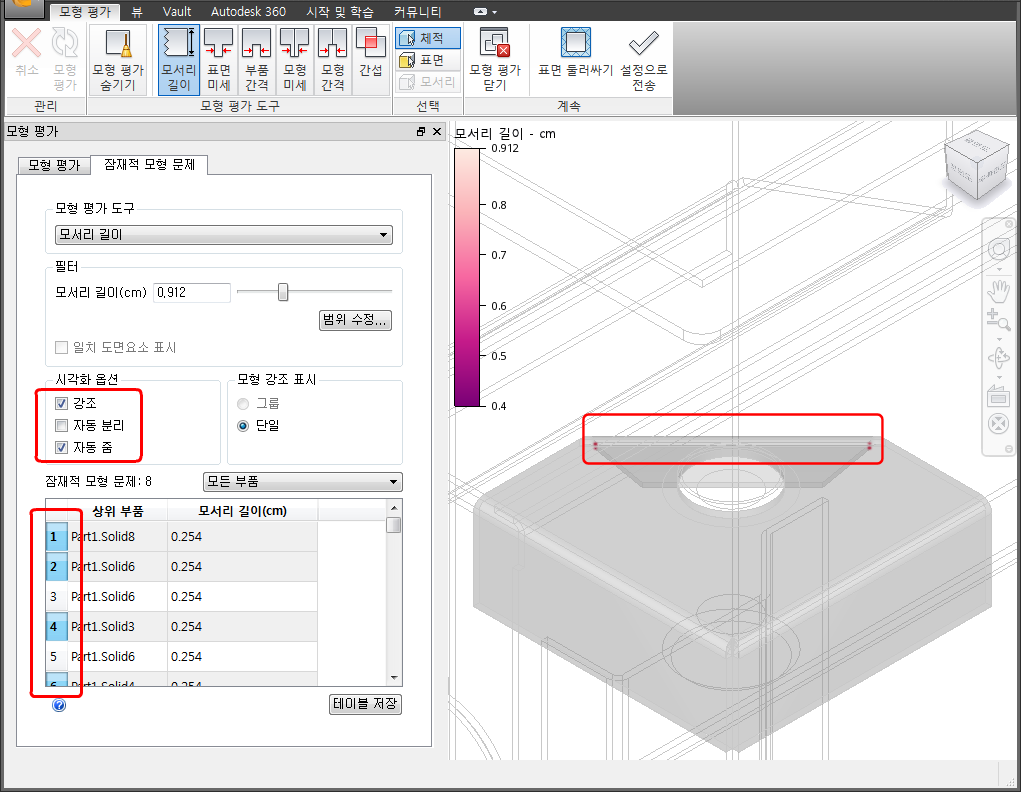
Task: Click the Look At icon in navigation bar
Action: coord(999,395)
